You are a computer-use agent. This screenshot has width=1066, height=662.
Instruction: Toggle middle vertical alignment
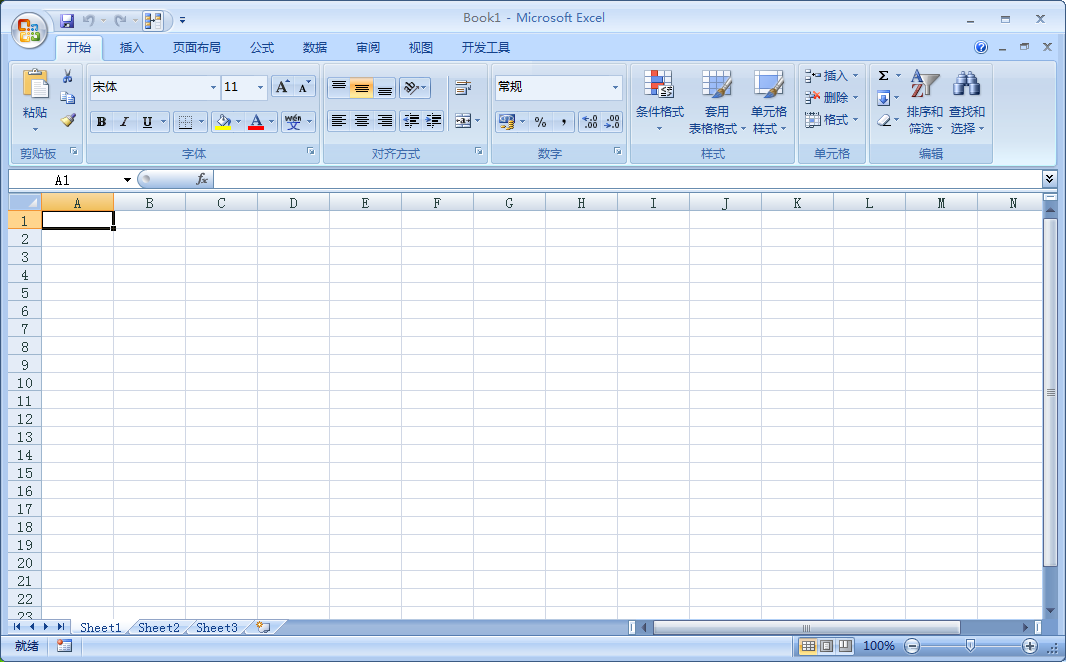tap(362, 87)
